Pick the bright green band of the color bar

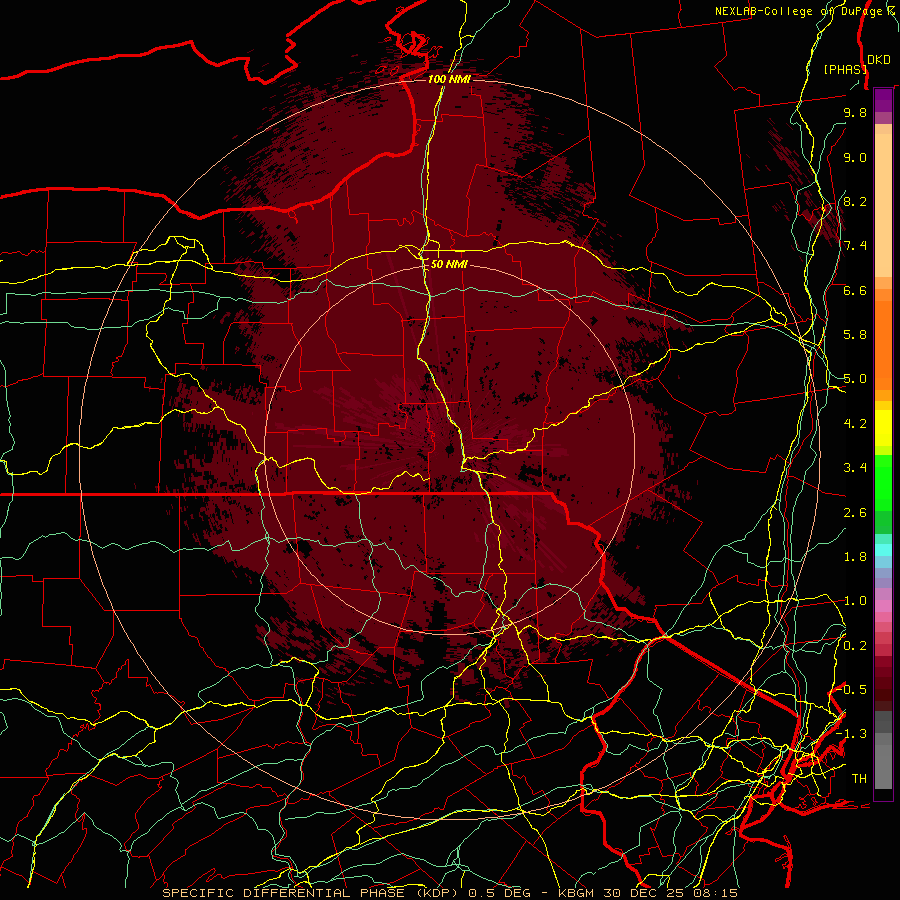pos(883,482)
